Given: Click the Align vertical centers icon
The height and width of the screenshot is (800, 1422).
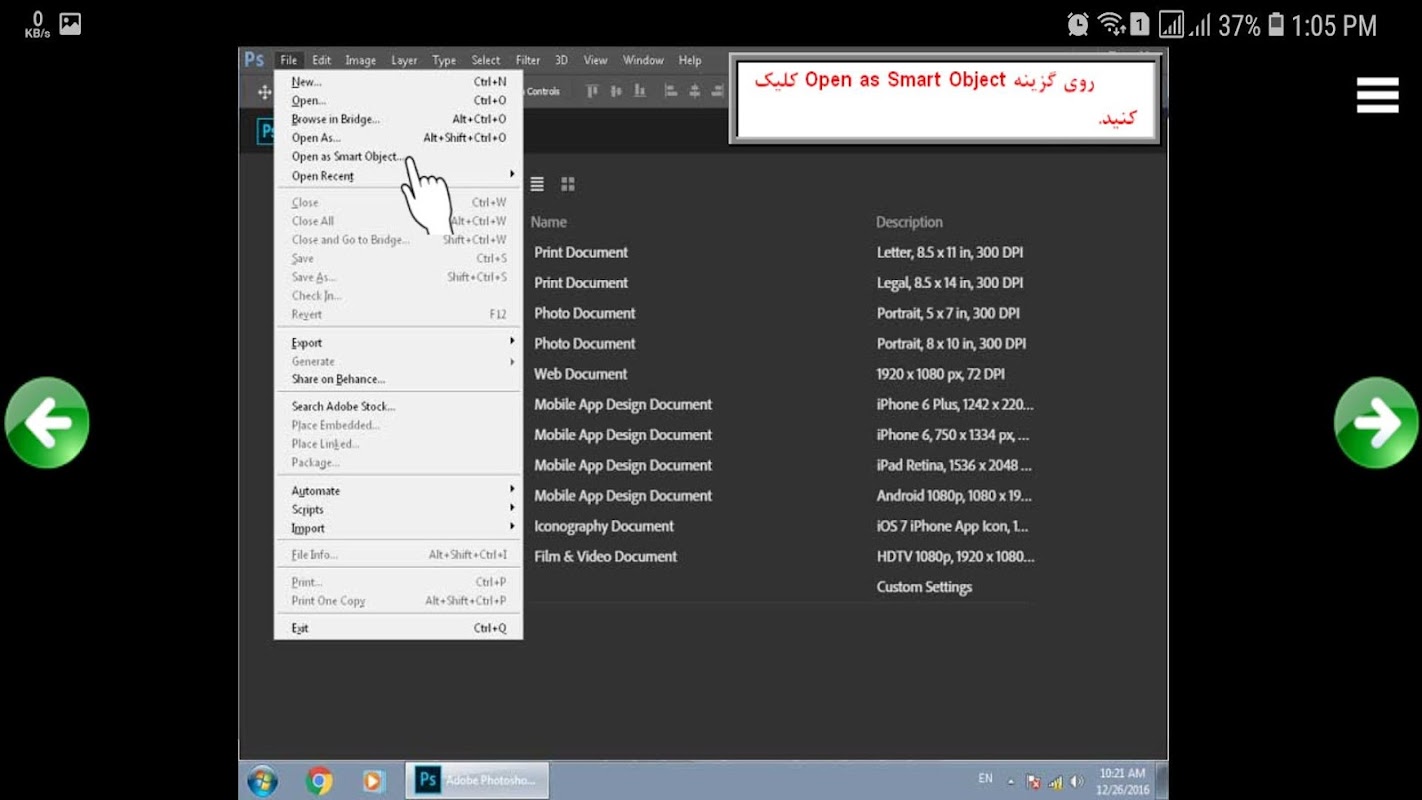Looking at the screenshot, I should pyautogui.click(x=616, y=91).
